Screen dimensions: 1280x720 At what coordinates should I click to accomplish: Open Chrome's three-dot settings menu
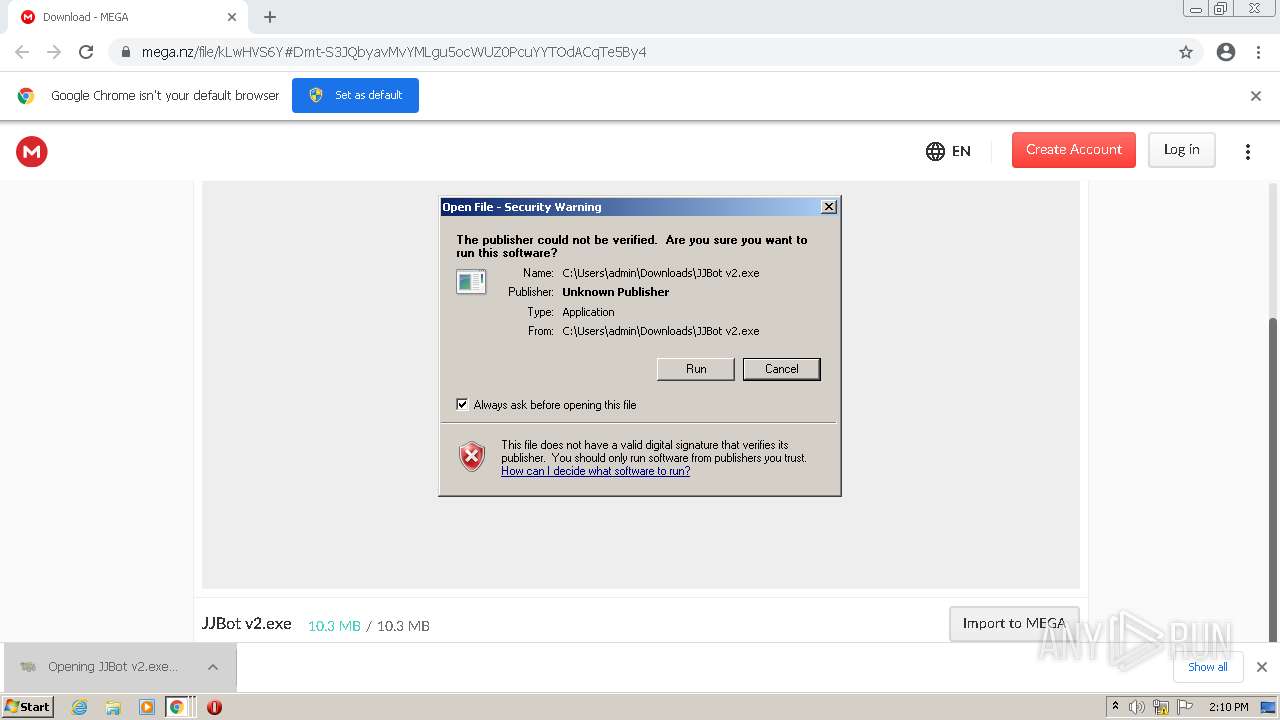(x=1258, y=52)
